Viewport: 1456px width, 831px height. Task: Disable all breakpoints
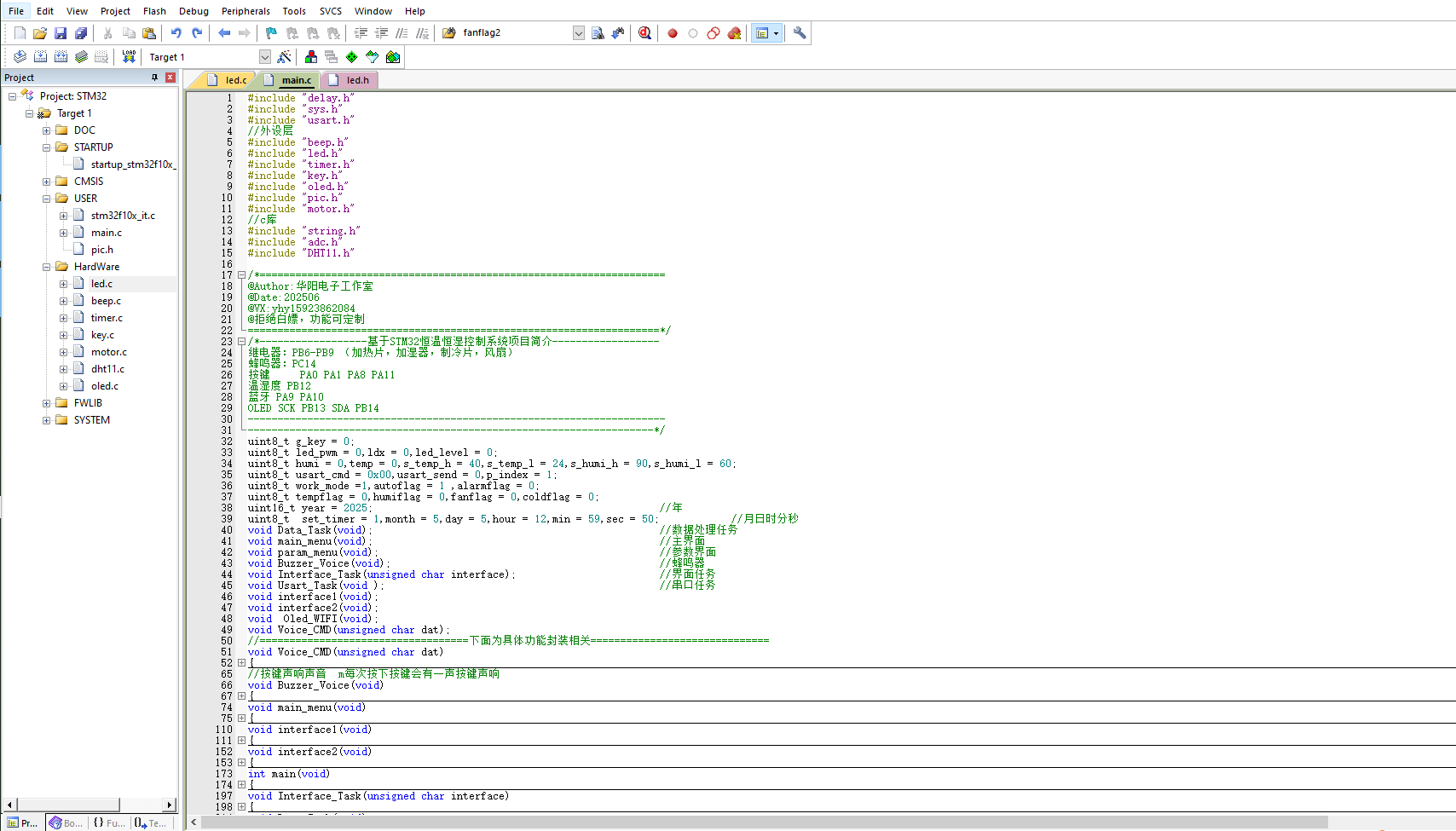click(x=714, y=33)
